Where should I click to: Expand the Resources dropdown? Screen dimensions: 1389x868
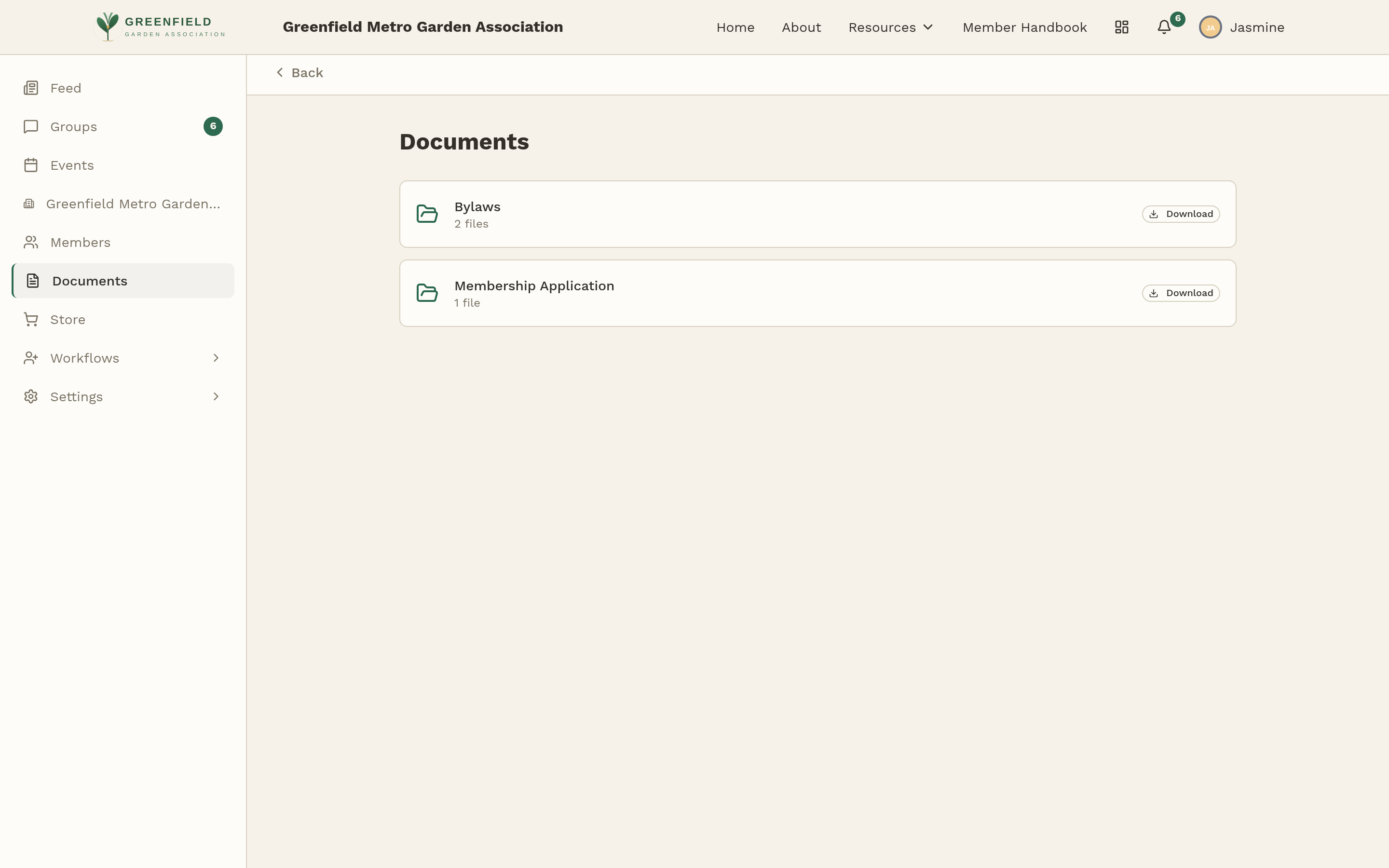click(x=890, y=27)
